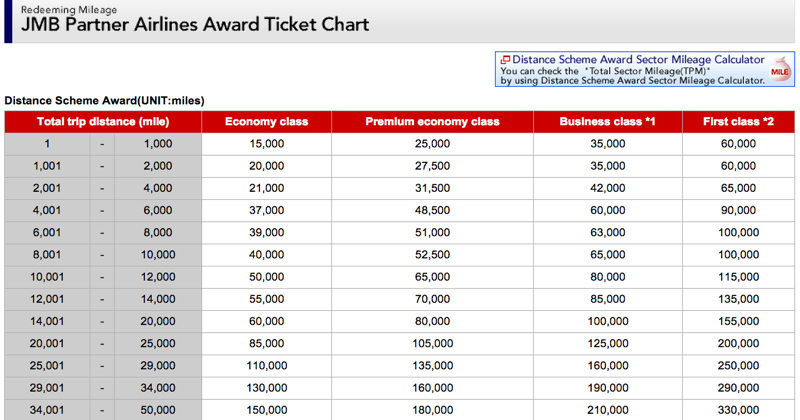Select the 125,000 business class cell
The image size is (800, 420).
click(608, 343)
